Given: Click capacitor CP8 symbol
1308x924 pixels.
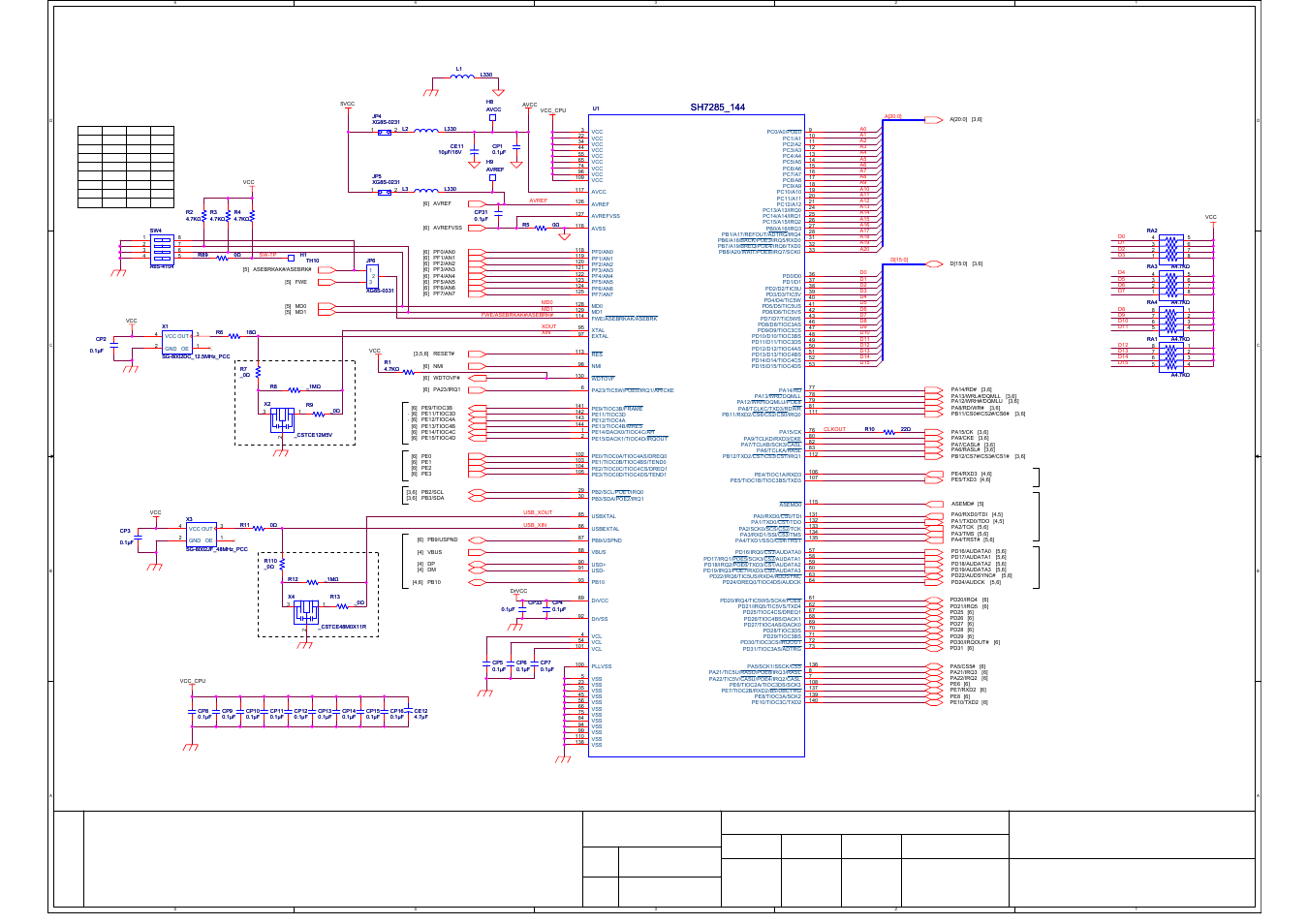Looking at the screenshot, I should 193,713.
